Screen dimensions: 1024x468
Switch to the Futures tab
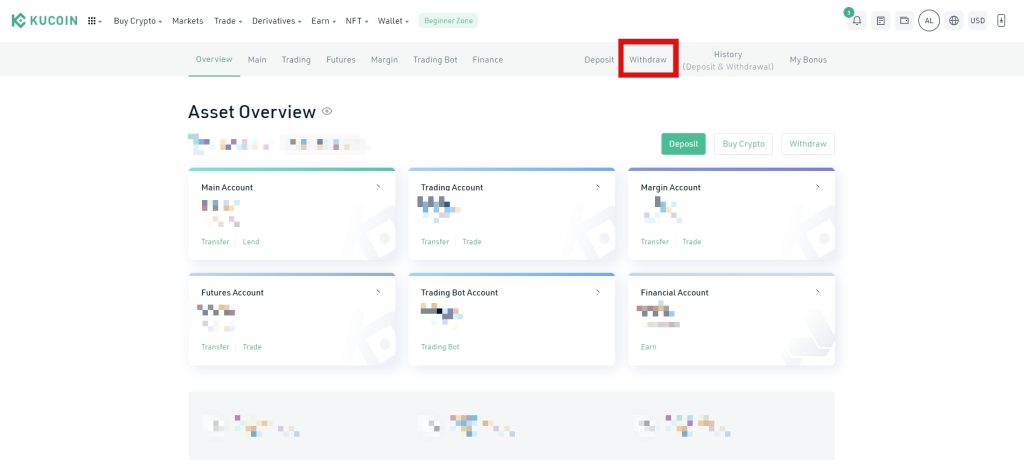click(x=341, y=59)
